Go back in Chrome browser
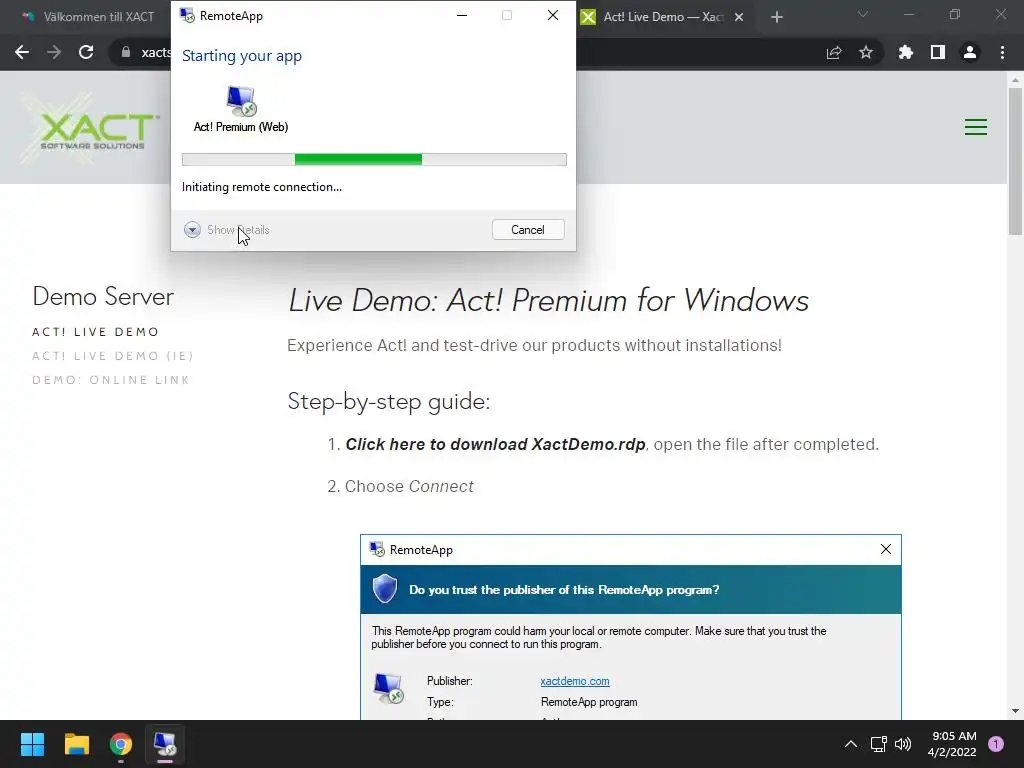The width and height of the screenshot is (1024, 768). (22, 52)
